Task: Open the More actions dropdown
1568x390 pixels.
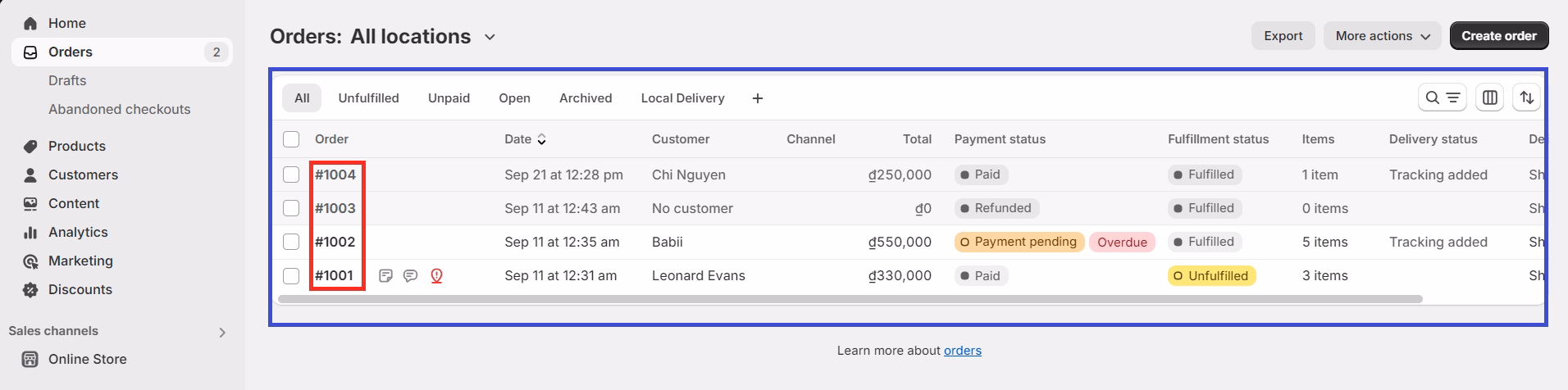Action: point(1382,36)
